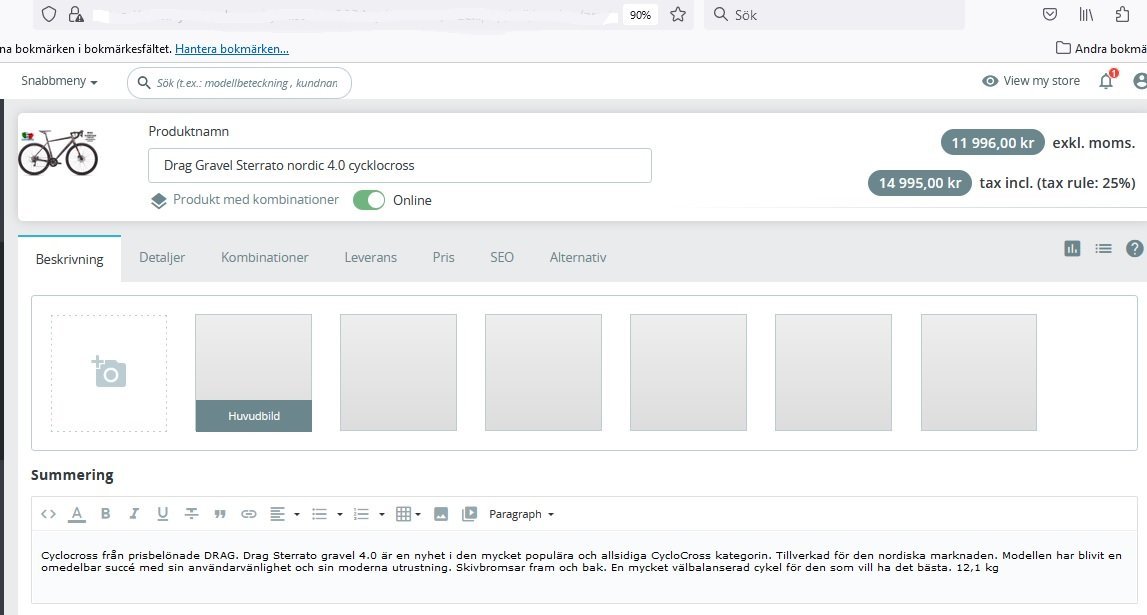Open the browser library icon
The height and width of the screenshot is (615, 1147).
pyautogui.click(x=1086, y=15)
